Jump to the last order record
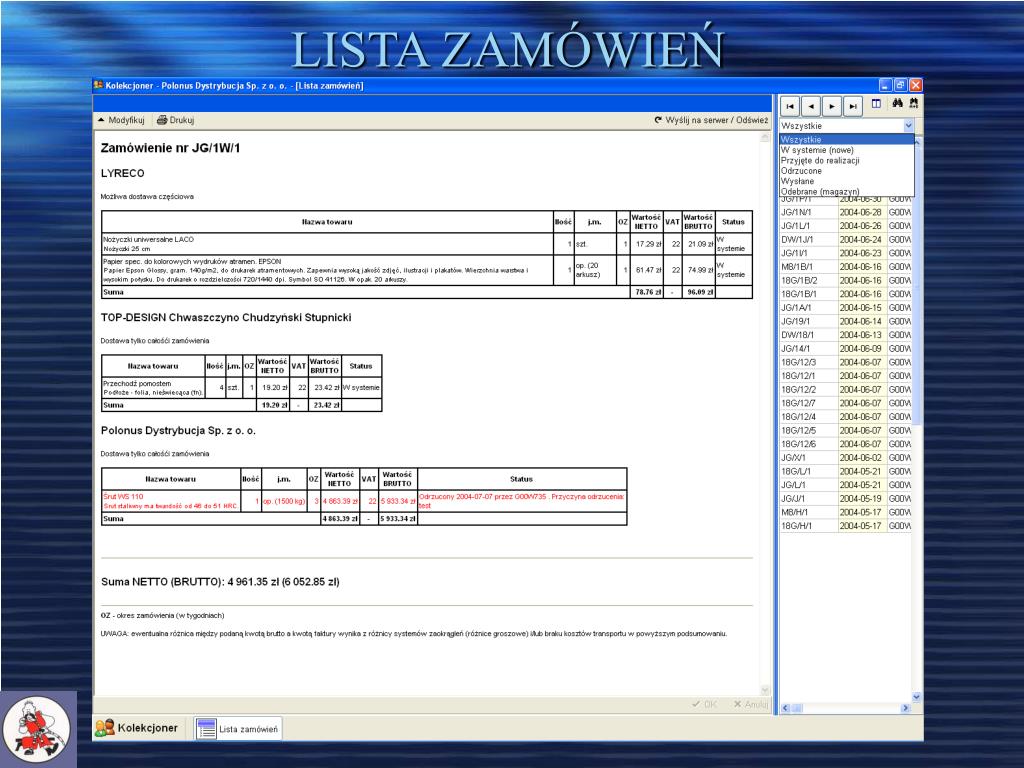 pos(852,106)
